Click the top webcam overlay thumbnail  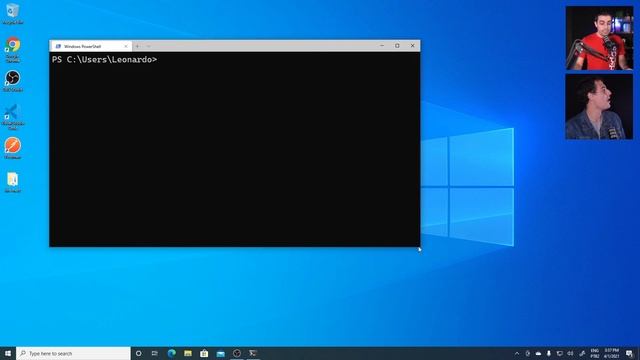(599, 38)
